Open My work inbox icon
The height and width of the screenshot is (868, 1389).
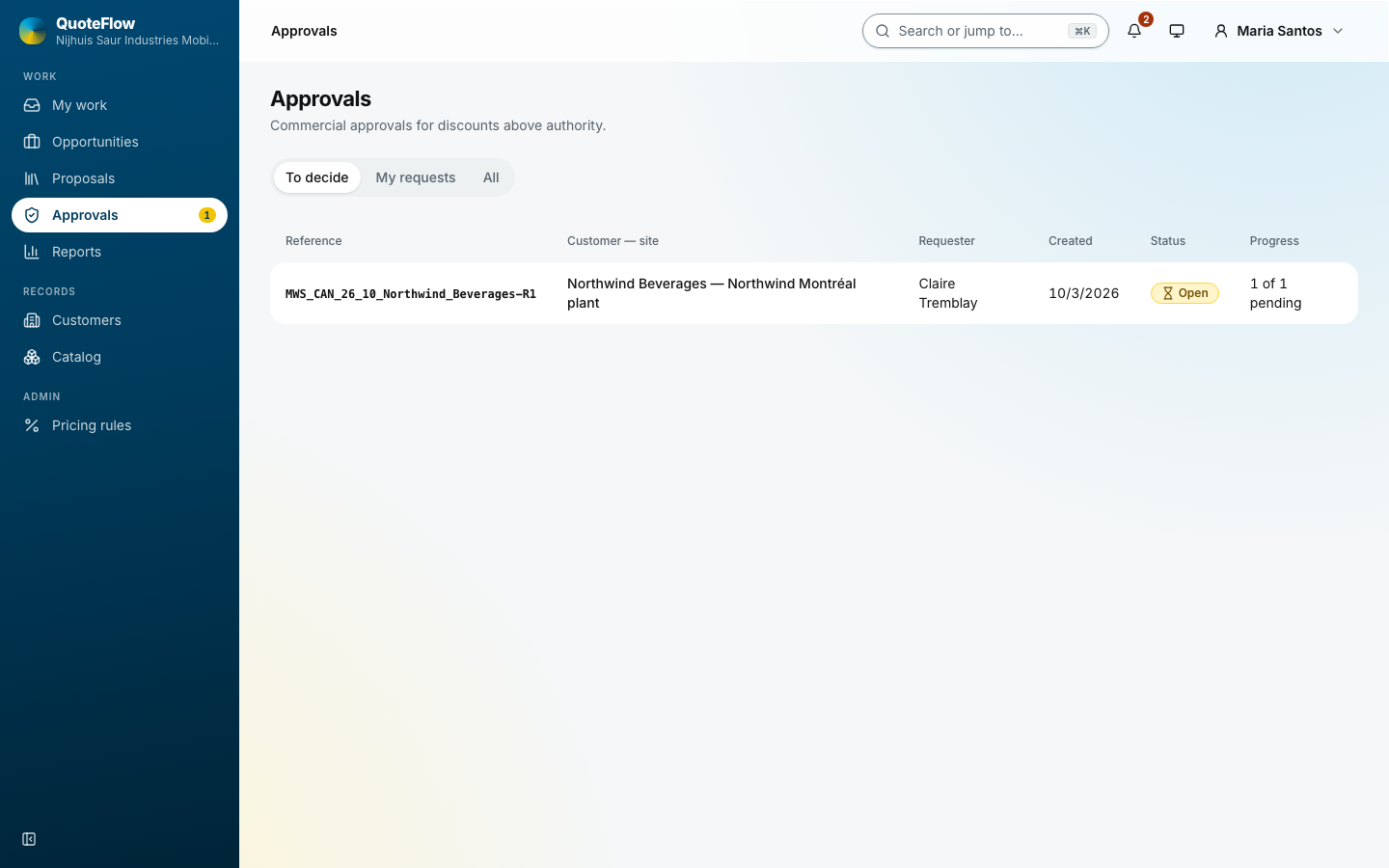[32, 105]
